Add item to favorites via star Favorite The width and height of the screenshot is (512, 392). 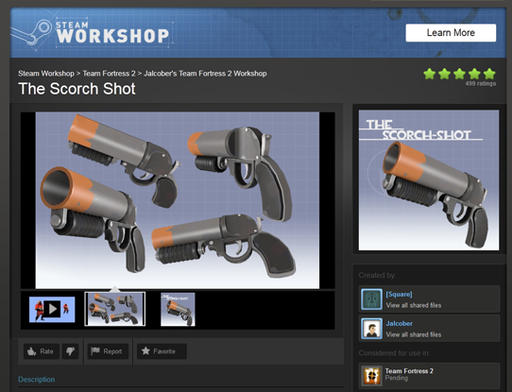(161, 351)
